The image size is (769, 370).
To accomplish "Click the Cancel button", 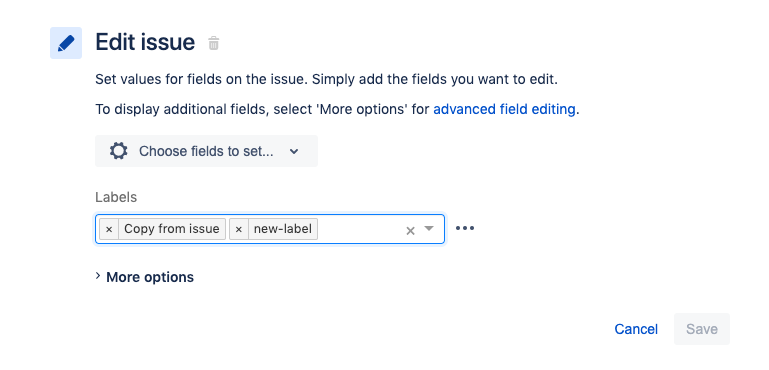I will tap(636, 329).
